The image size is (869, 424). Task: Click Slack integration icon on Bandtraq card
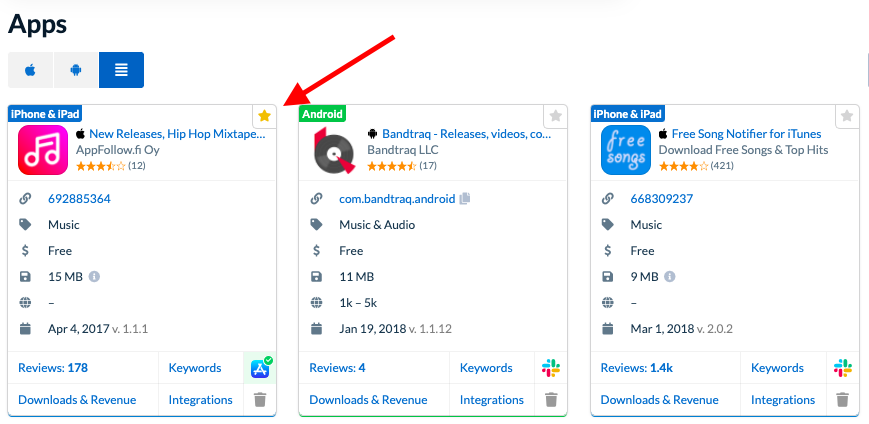click(x=551, y=367)
